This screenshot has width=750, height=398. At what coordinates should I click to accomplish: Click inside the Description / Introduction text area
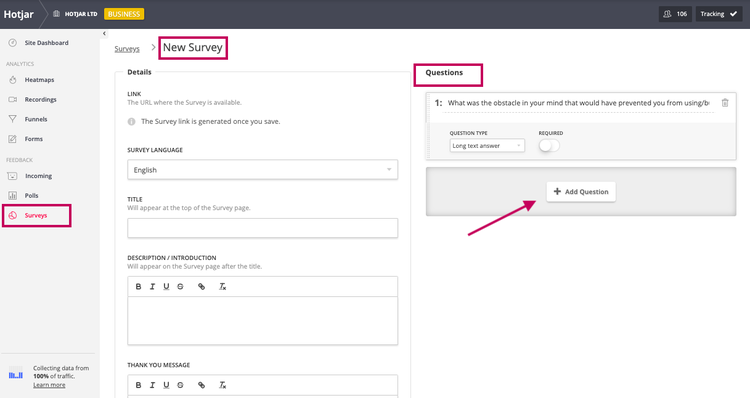click(x=263, y=321)
